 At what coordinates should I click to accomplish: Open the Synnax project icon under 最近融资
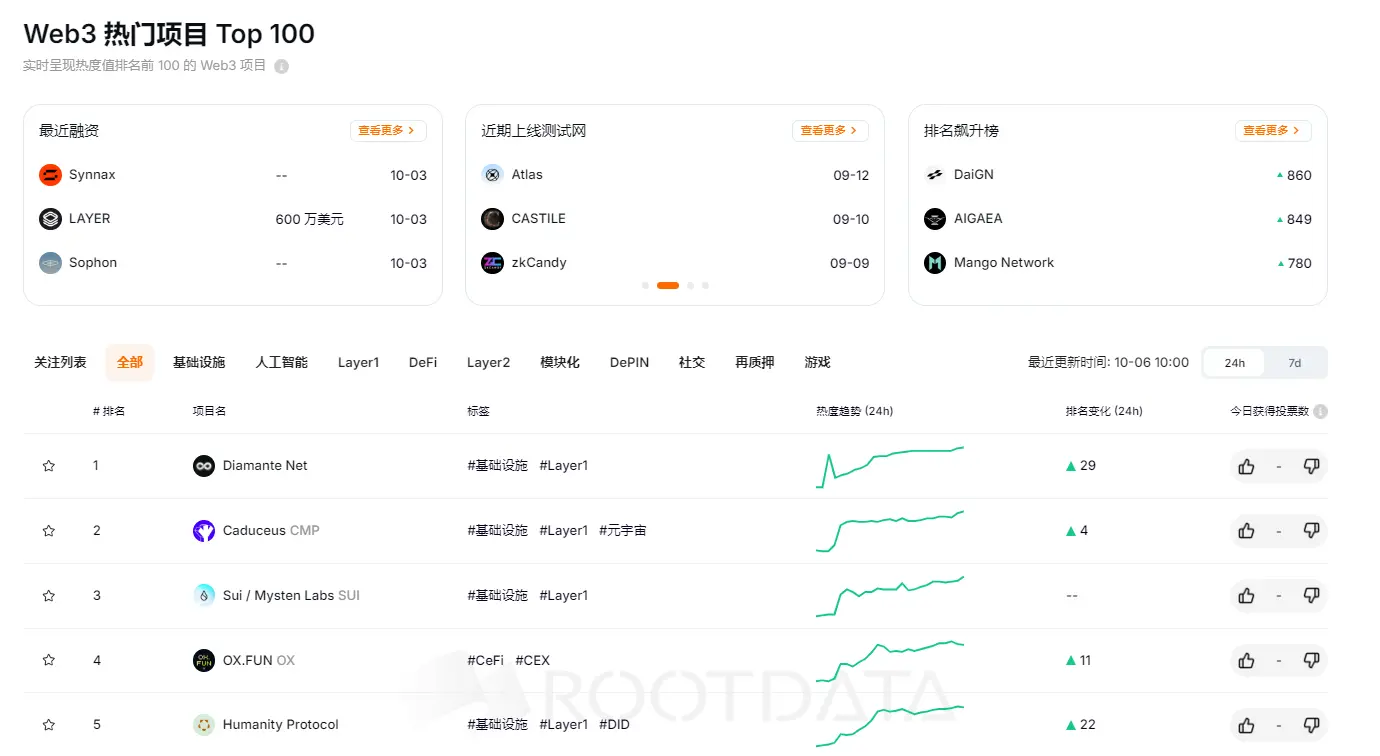[48, 174]
